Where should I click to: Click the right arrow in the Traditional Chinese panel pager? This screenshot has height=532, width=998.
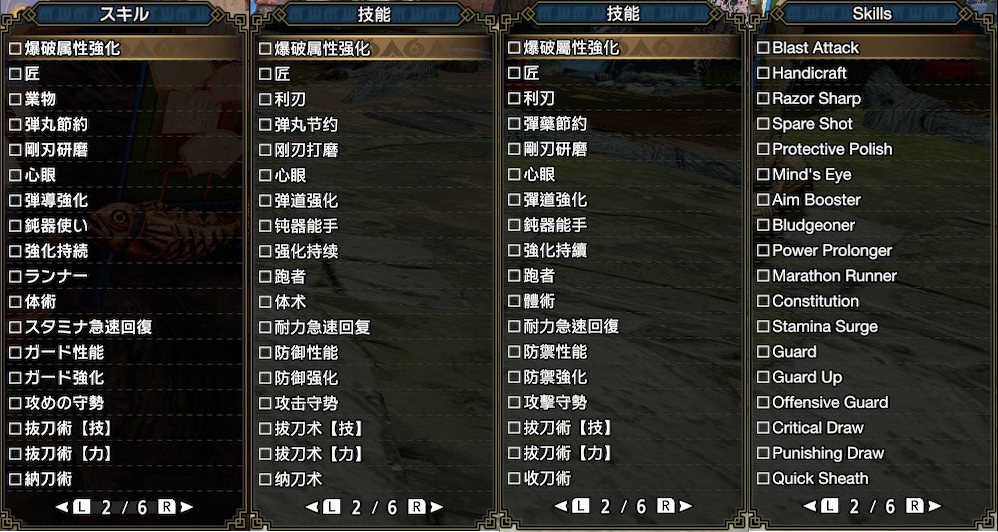pos(685,507)
